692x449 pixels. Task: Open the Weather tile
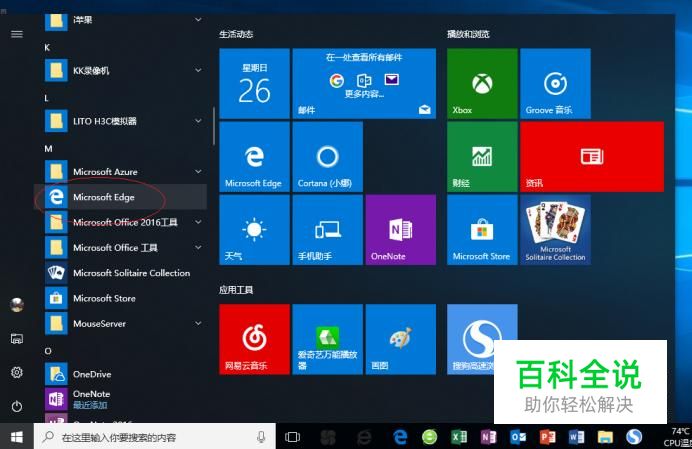pyautogui.click(x=254, y=230)
